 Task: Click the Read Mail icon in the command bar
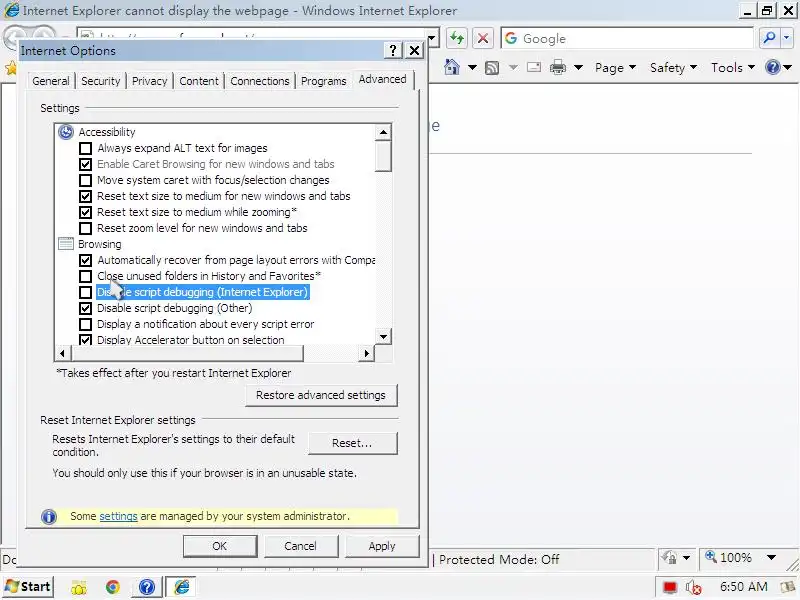coord(534,67)
